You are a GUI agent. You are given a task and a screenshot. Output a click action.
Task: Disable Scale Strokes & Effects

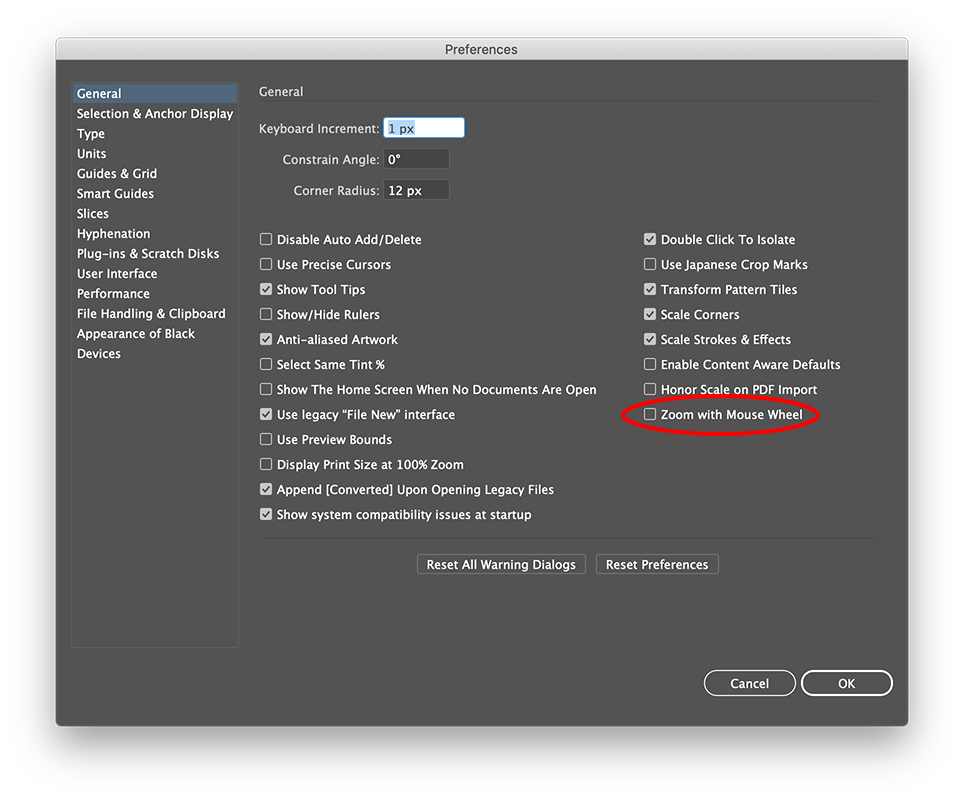(650, 339)
